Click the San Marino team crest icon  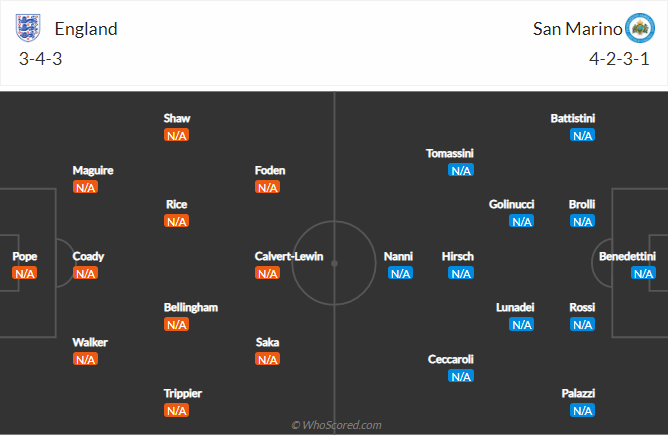638,28
